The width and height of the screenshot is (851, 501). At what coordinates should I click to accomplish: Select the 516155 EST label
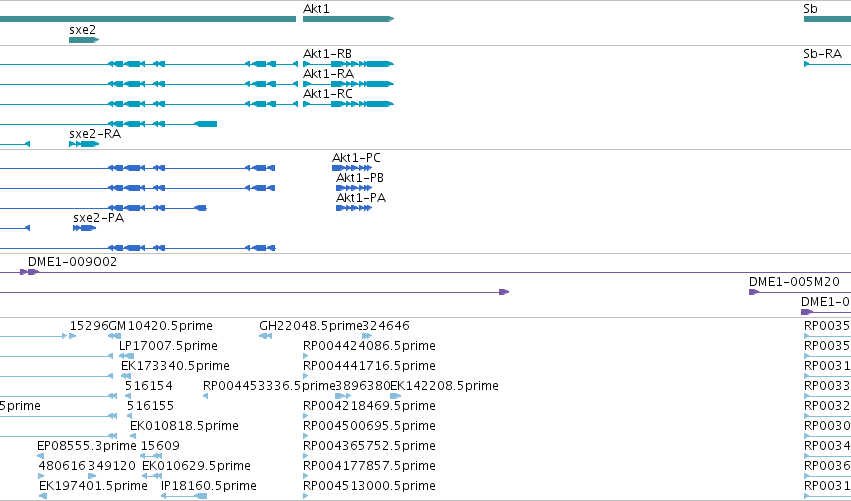(150, 406)
